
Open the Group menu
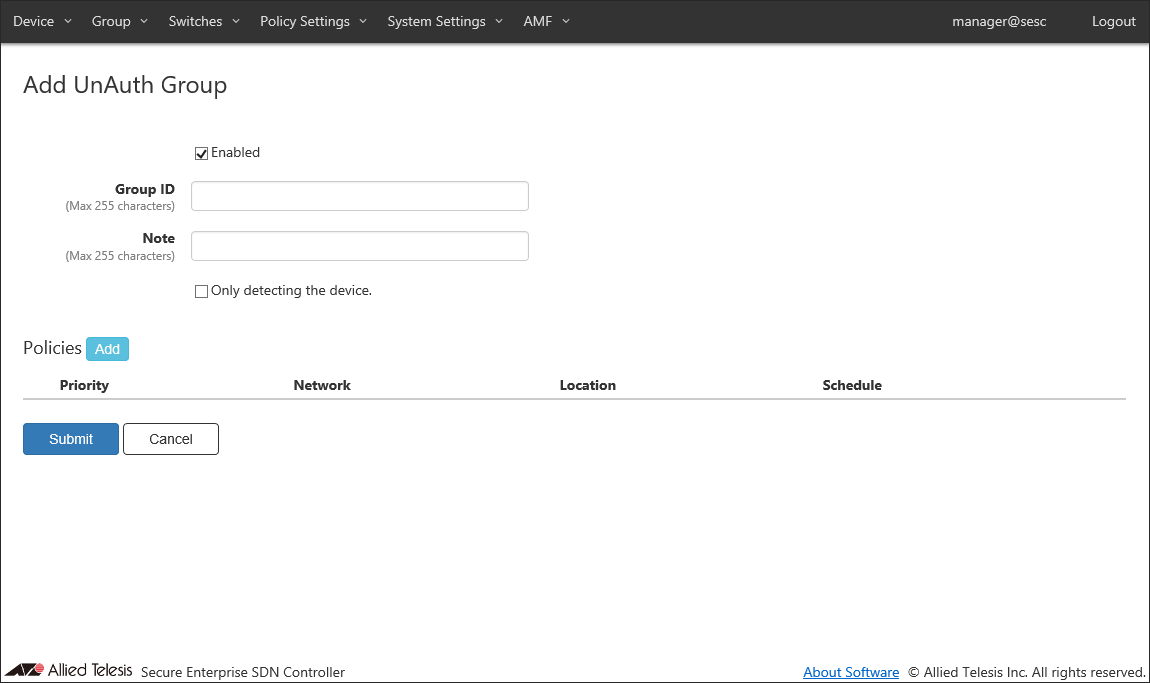pos(120,21)
